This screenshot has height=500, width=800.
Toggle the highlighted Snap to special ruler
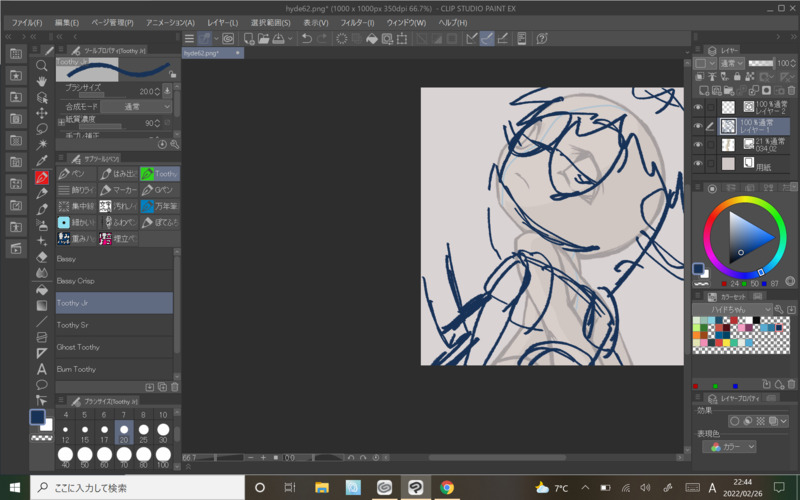coord(487,39)
